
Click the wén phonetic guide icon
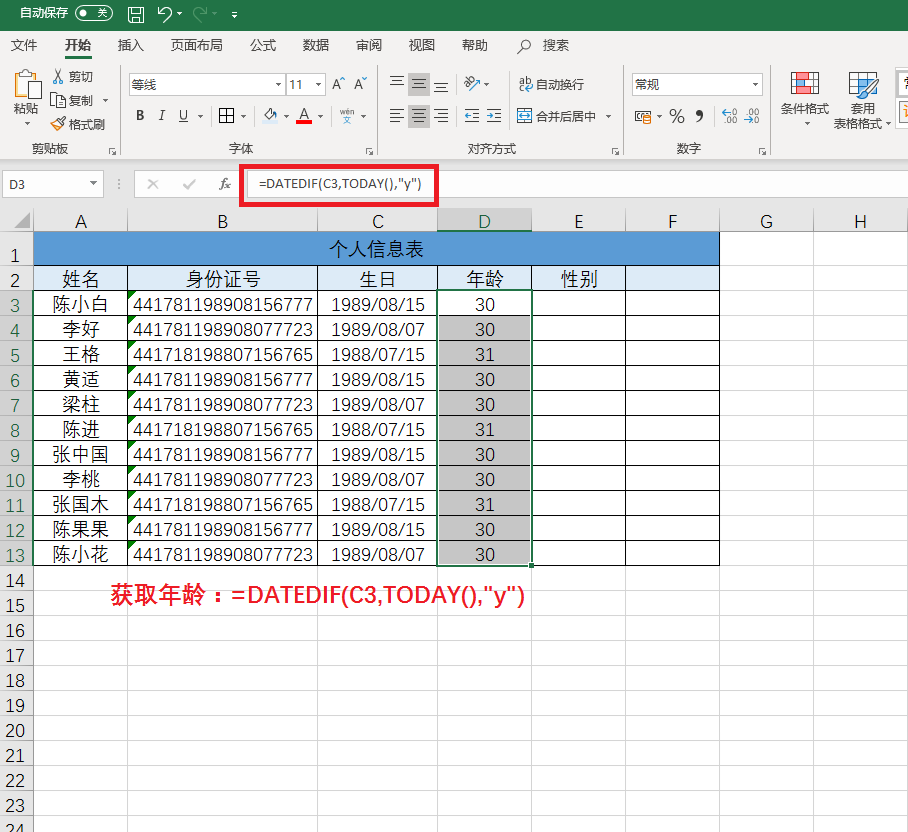coord(347,116)
